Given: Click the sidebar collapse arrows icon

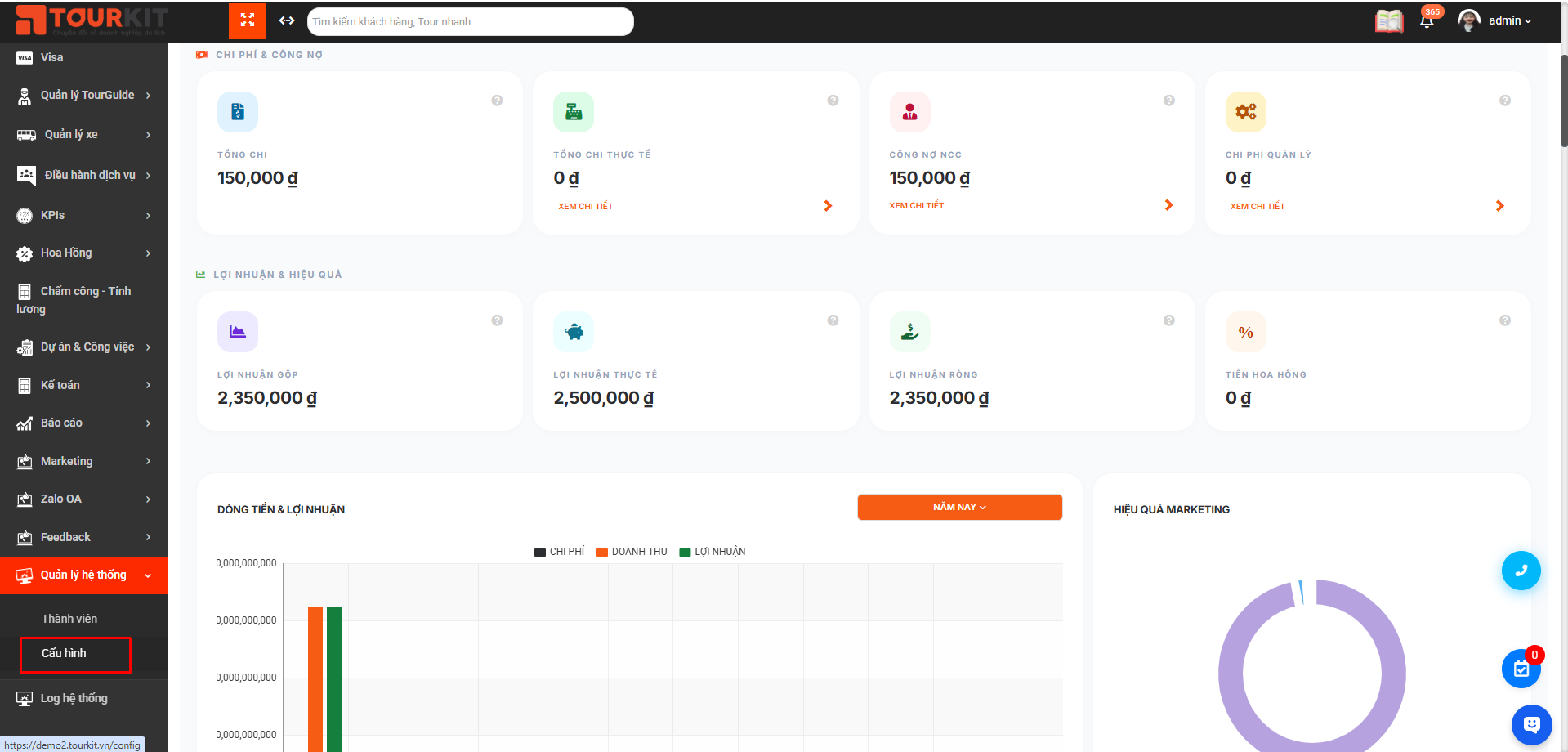Looking at the screenshot, I should coord(287,20).
